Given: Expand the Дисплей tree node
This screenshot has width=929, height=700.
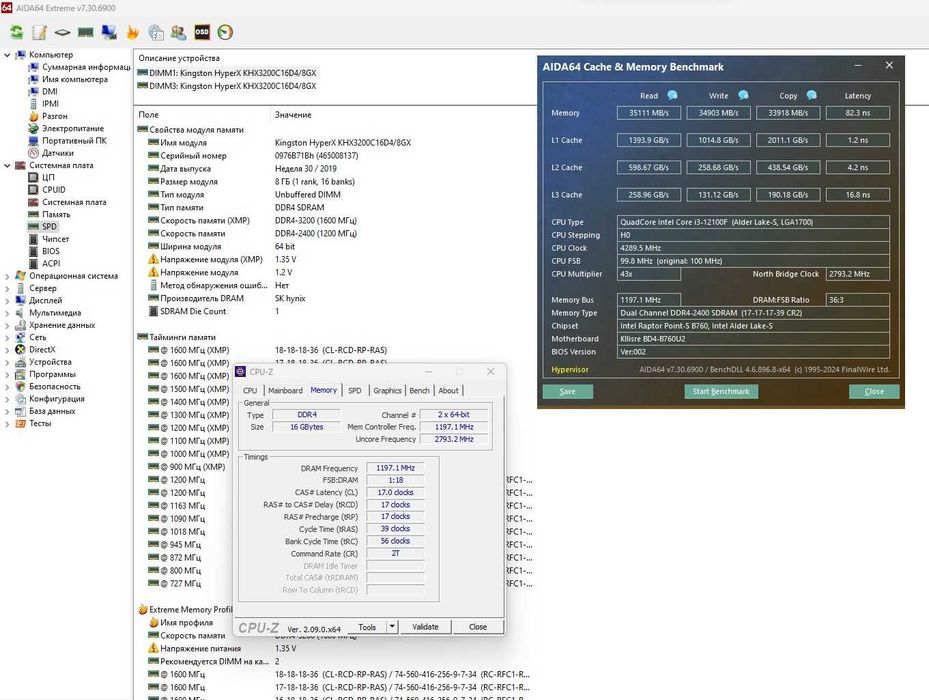Looking at the screenshot, I should (x=7, y=301).
